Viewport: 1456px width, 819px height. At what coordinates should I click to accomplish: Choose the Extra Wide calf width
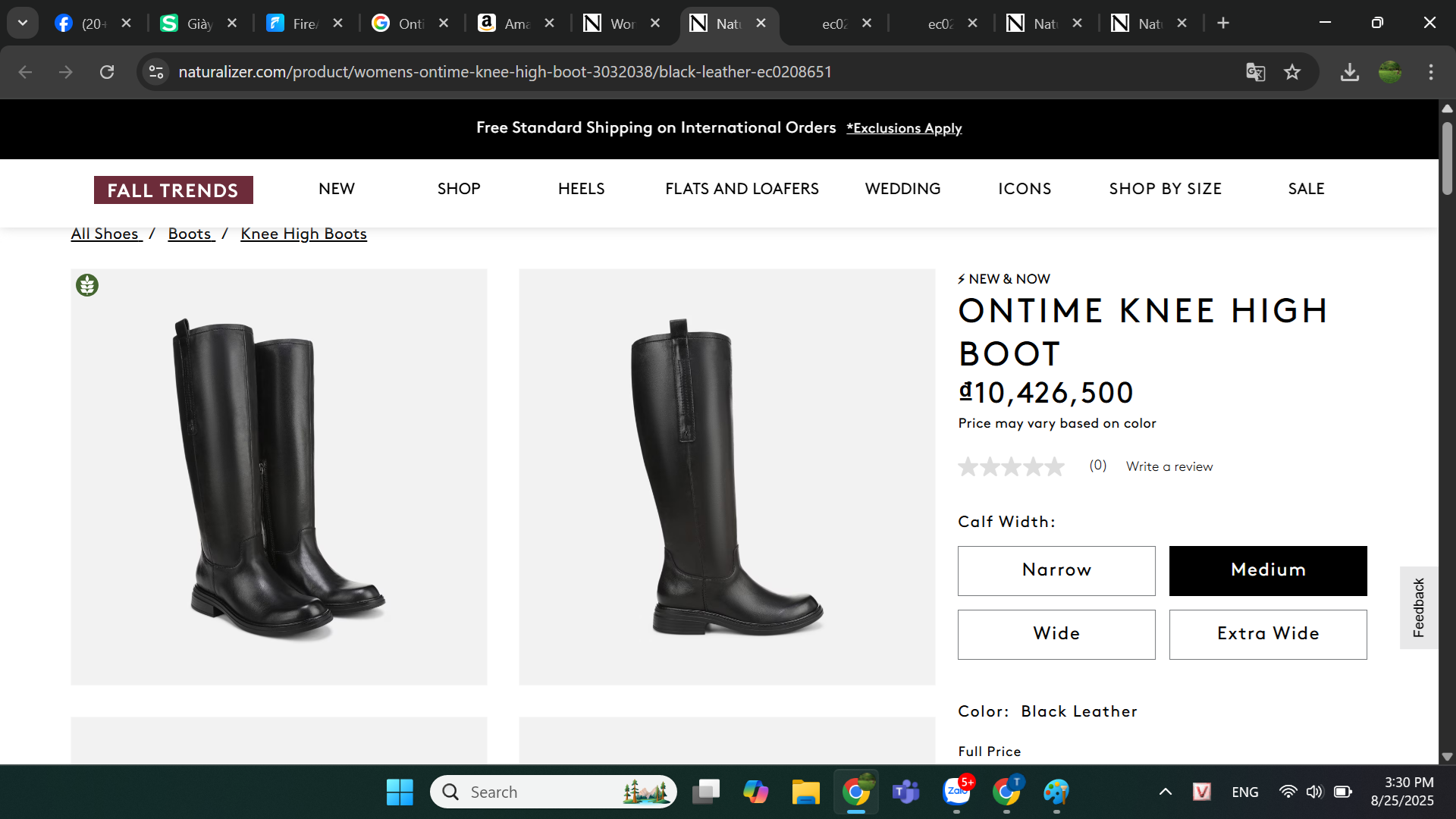(x=1268, y=634)
